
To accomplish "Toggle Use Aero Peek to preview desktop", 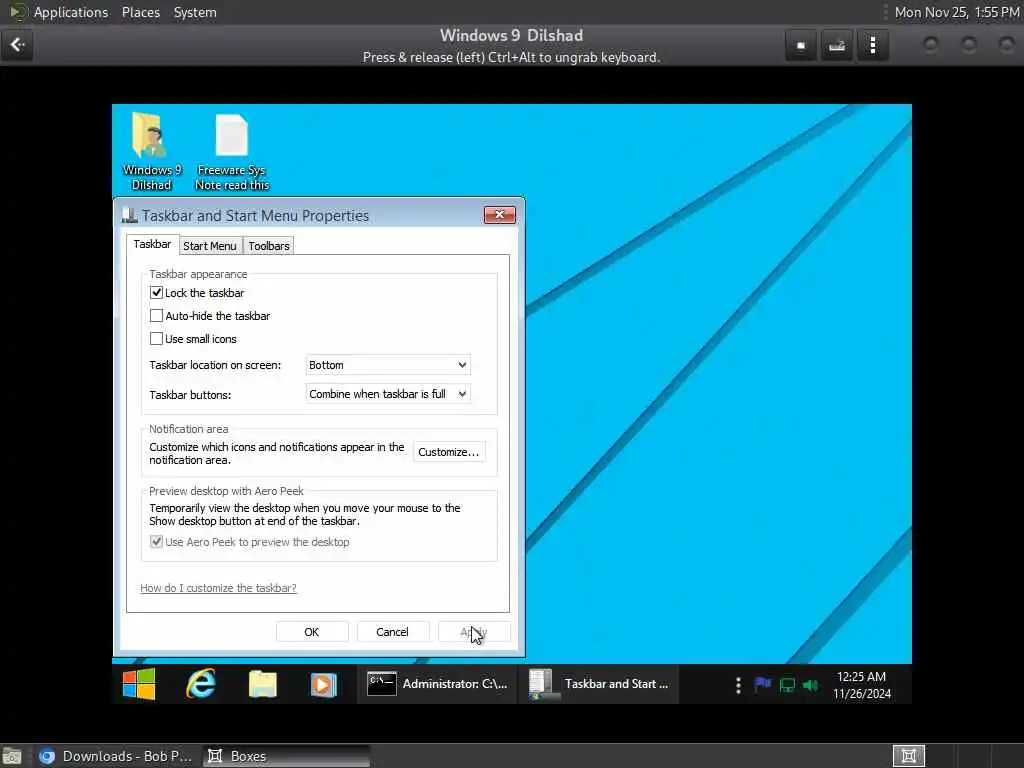I will (156, 541).
